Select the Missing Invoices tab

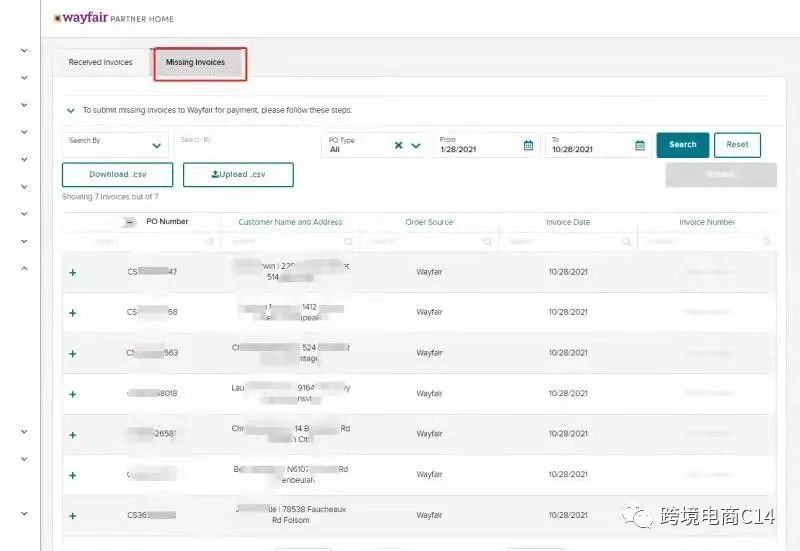pyautogui.click(x=196, y=63)
